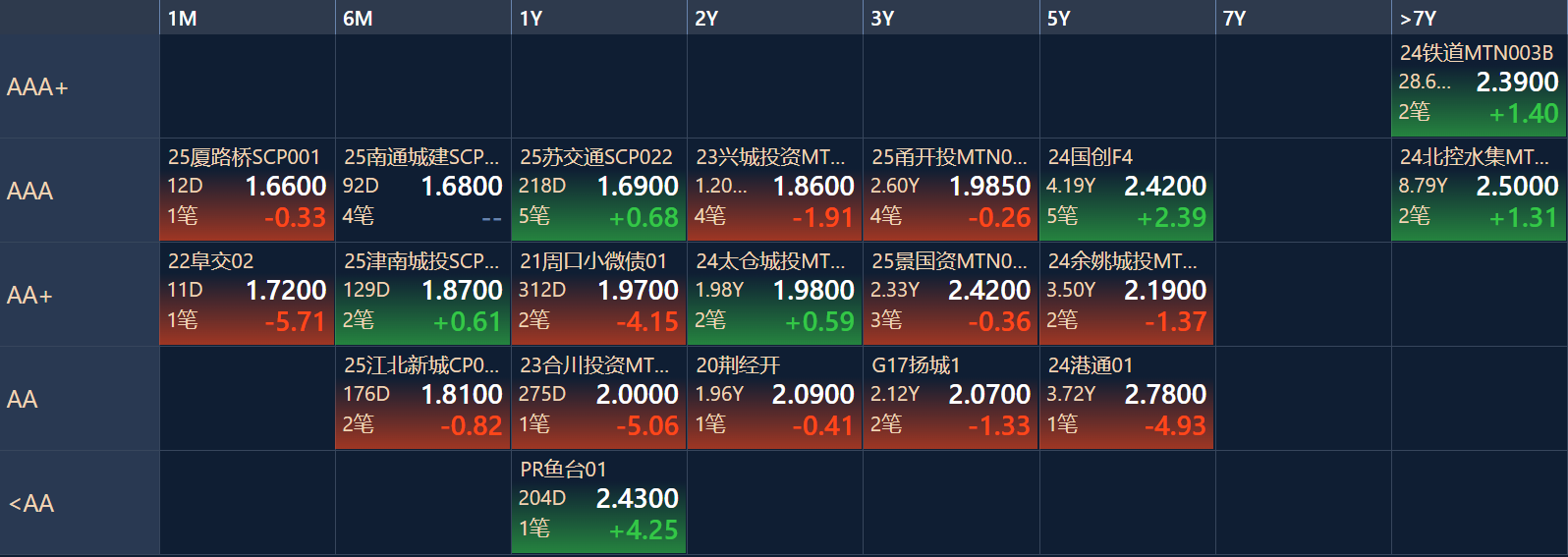Click the 2.5000 yield in the AAA row
Viewport: 1568px width, 557px height.
point(1517,187)
